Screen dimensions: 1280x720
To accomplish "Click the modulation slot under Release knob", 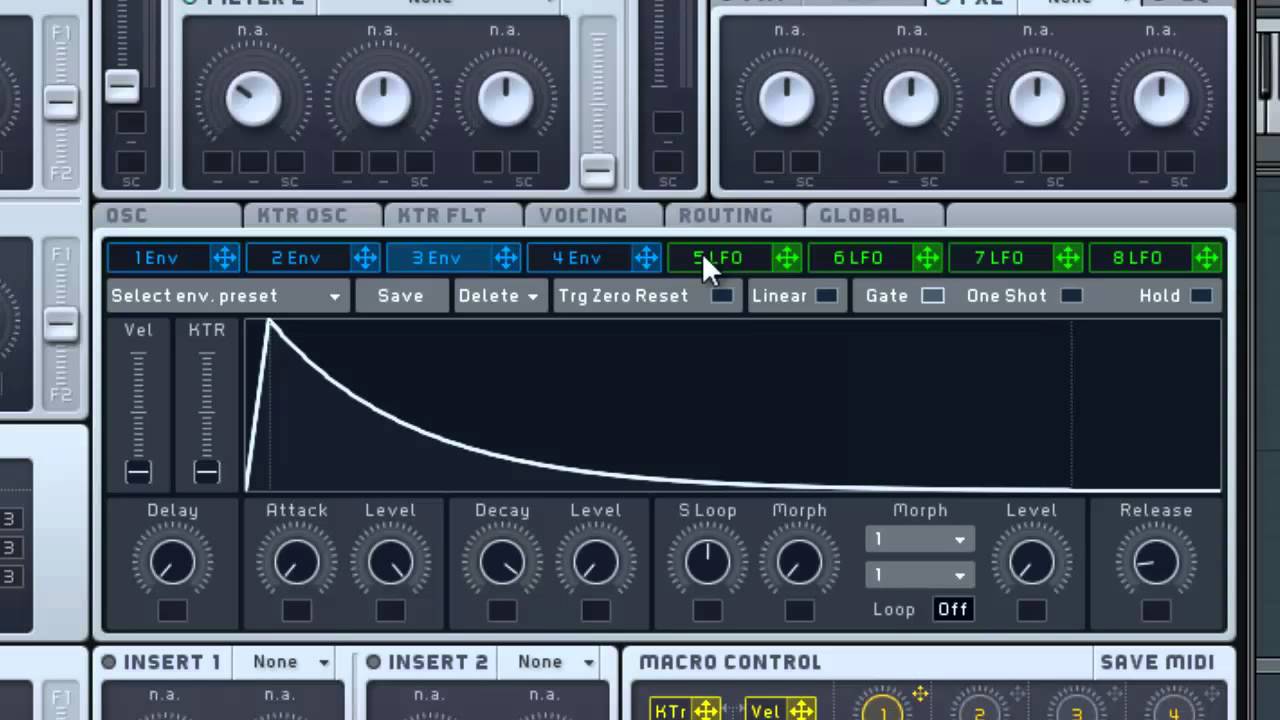I will click(x=1156, y=609).
